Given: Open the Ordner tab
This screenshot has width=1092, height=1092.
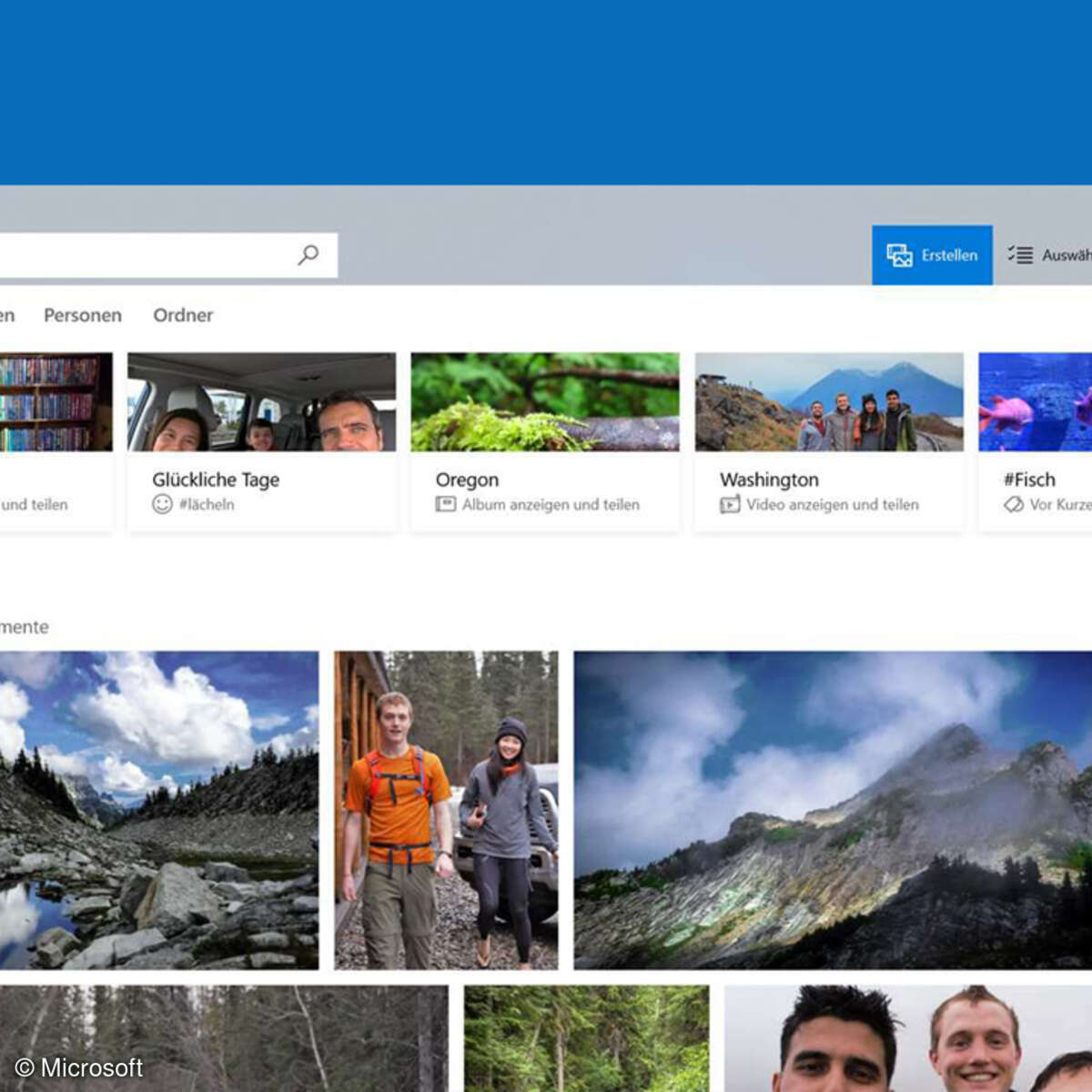Looking at the screenshot, I should [184, 315].
